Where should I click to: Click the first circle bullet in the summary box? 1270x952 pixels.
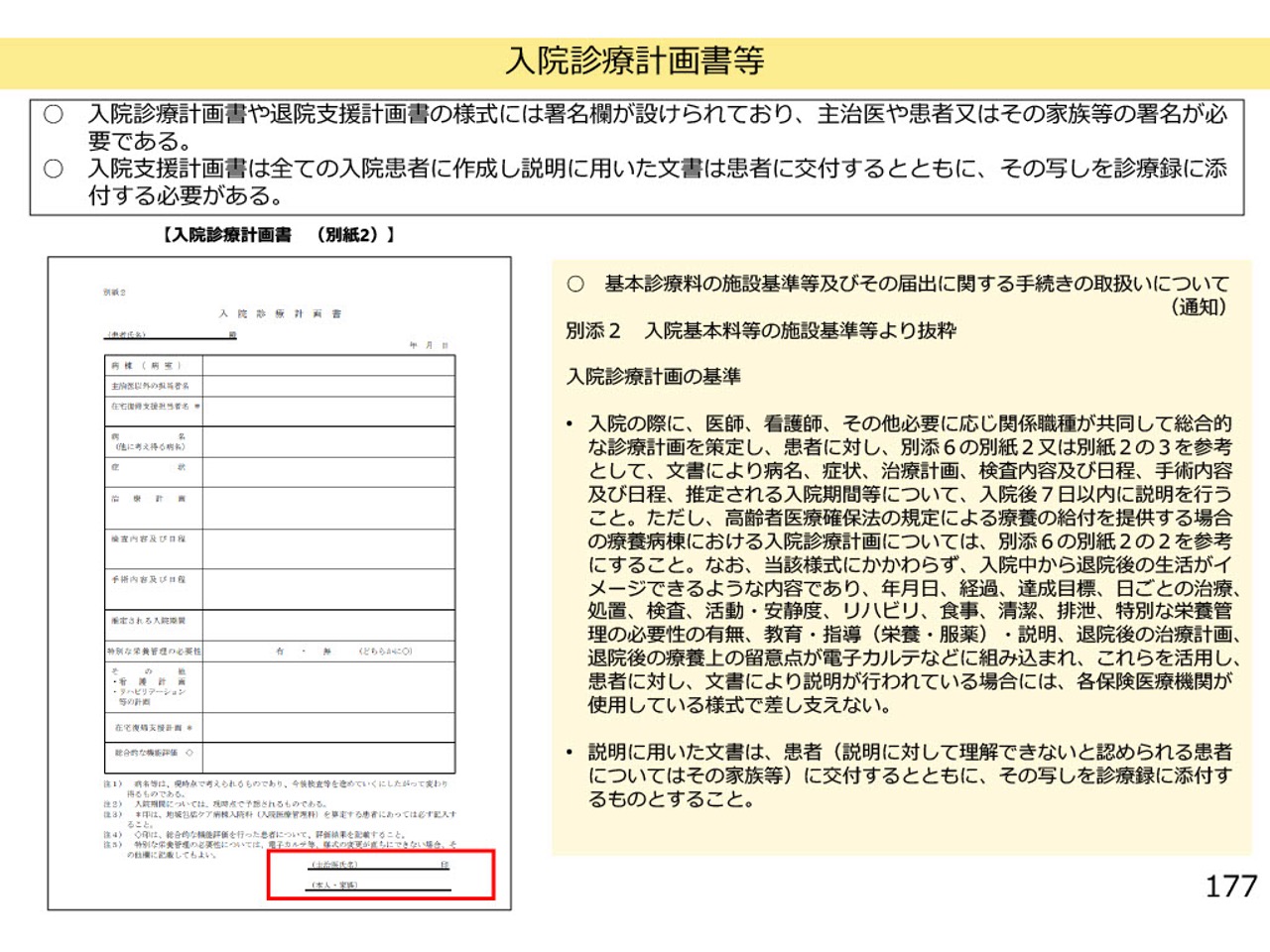click(x=54, y=115)
